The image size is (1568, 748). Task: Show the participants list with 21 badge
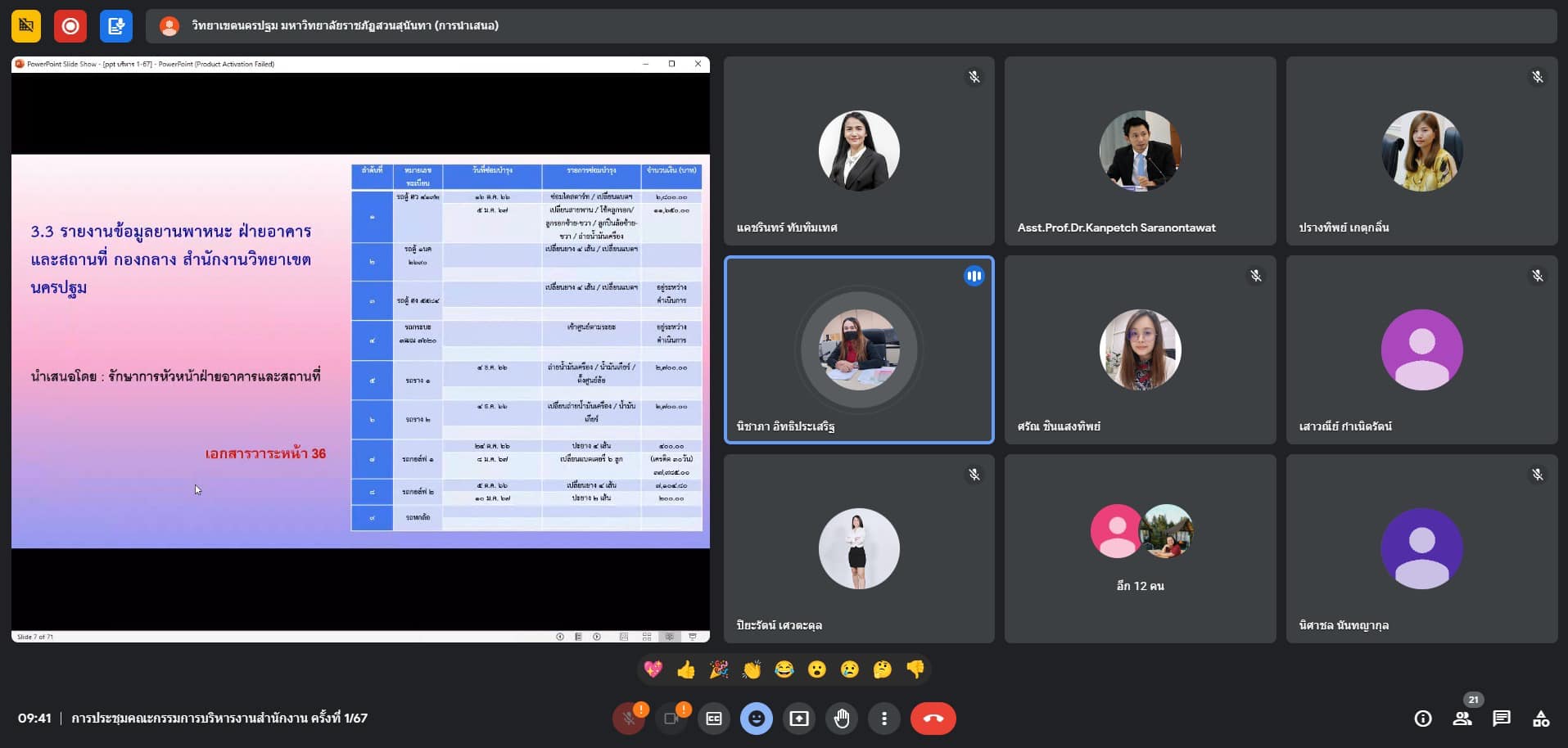click(1462, 719)
